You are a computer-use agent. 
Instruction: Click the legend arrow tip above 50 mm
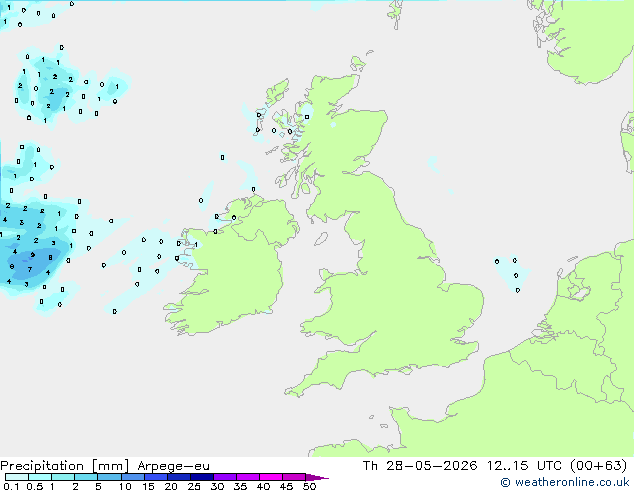(317, 477)
